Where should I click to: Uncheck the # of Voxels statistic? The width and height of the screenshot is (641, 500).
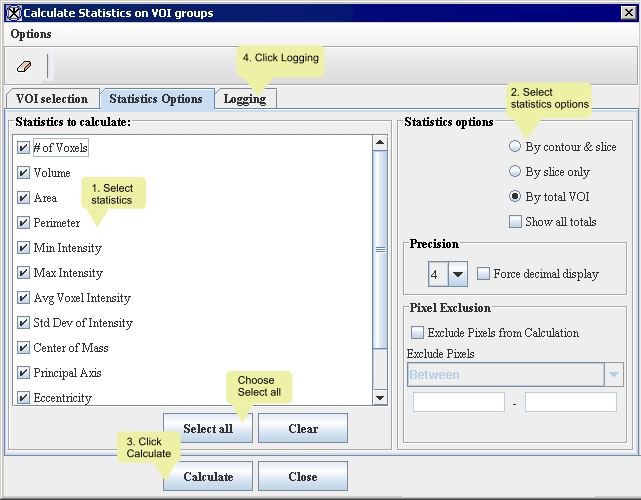point(23,148)
